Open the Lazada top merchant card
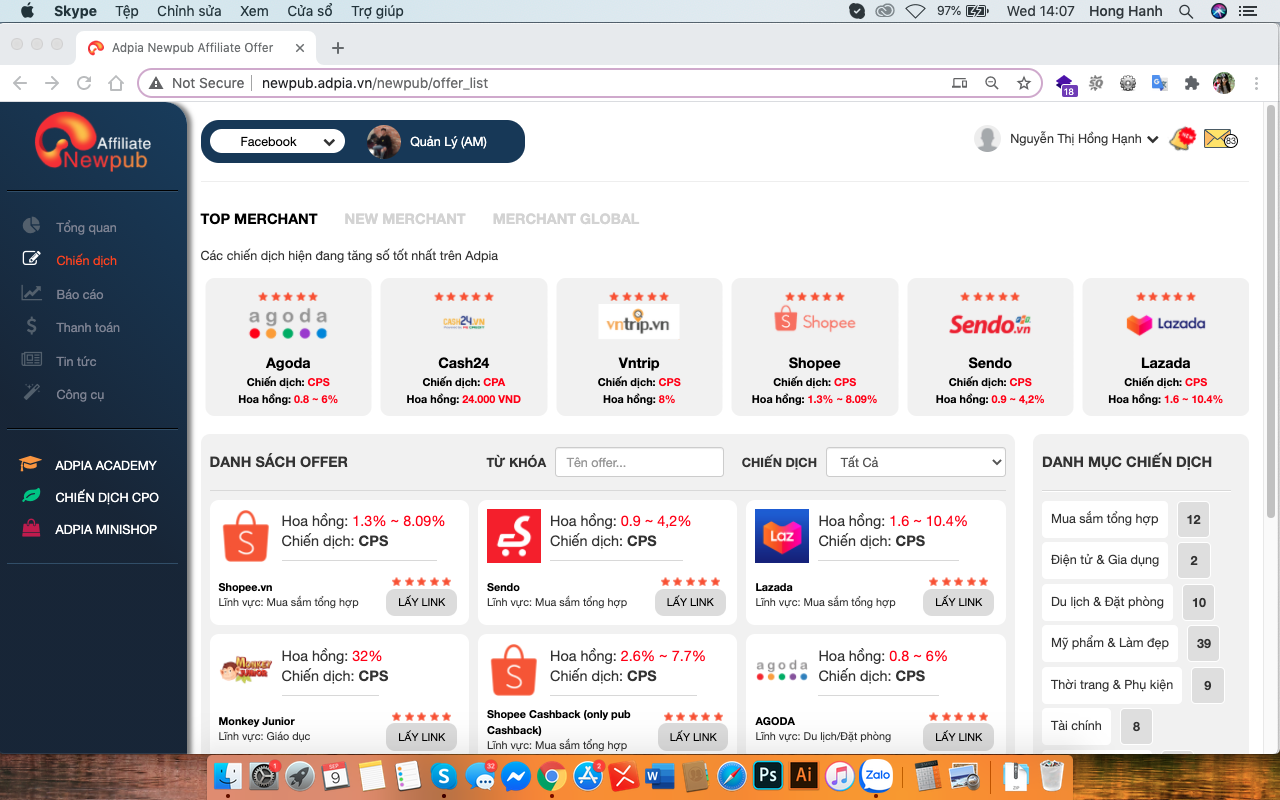The width and height of the screenshot is (1280, 800). 1166,347
